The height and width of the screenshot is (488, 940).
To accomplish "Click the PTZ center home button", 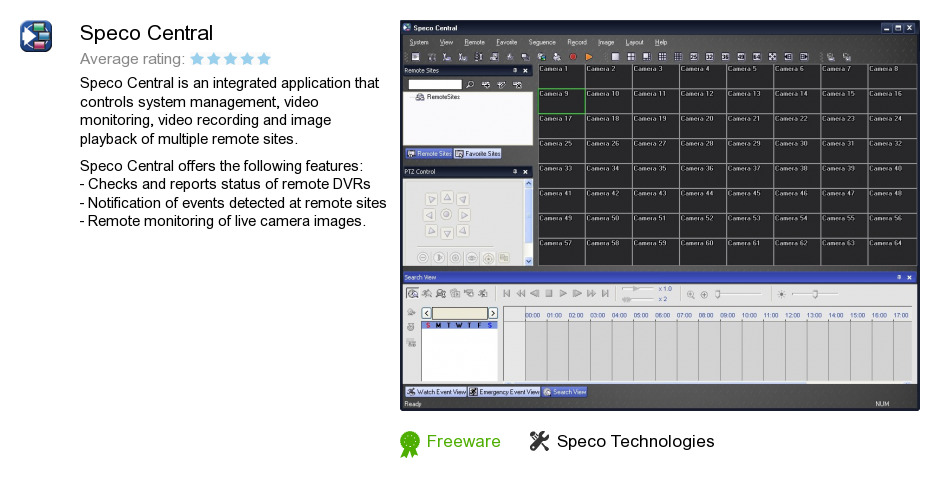I will 447,215.
